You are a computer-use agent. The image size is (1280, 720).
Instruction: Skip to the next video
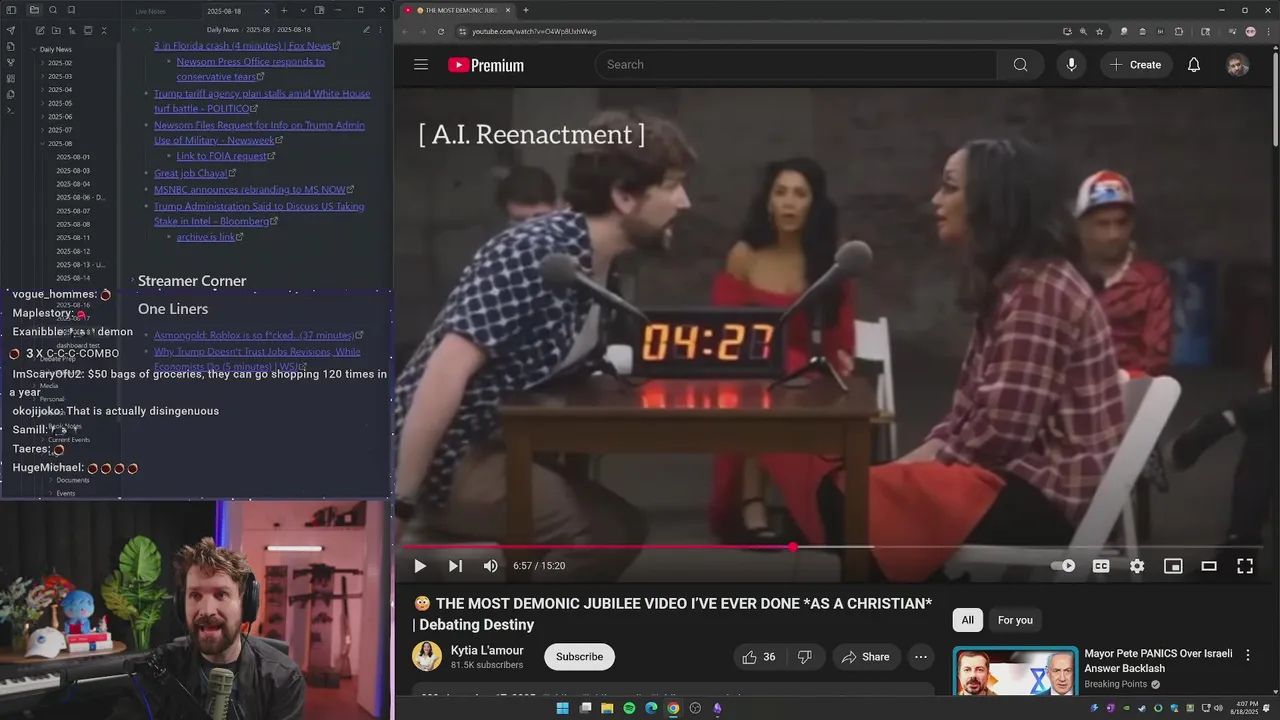[455, 566]
